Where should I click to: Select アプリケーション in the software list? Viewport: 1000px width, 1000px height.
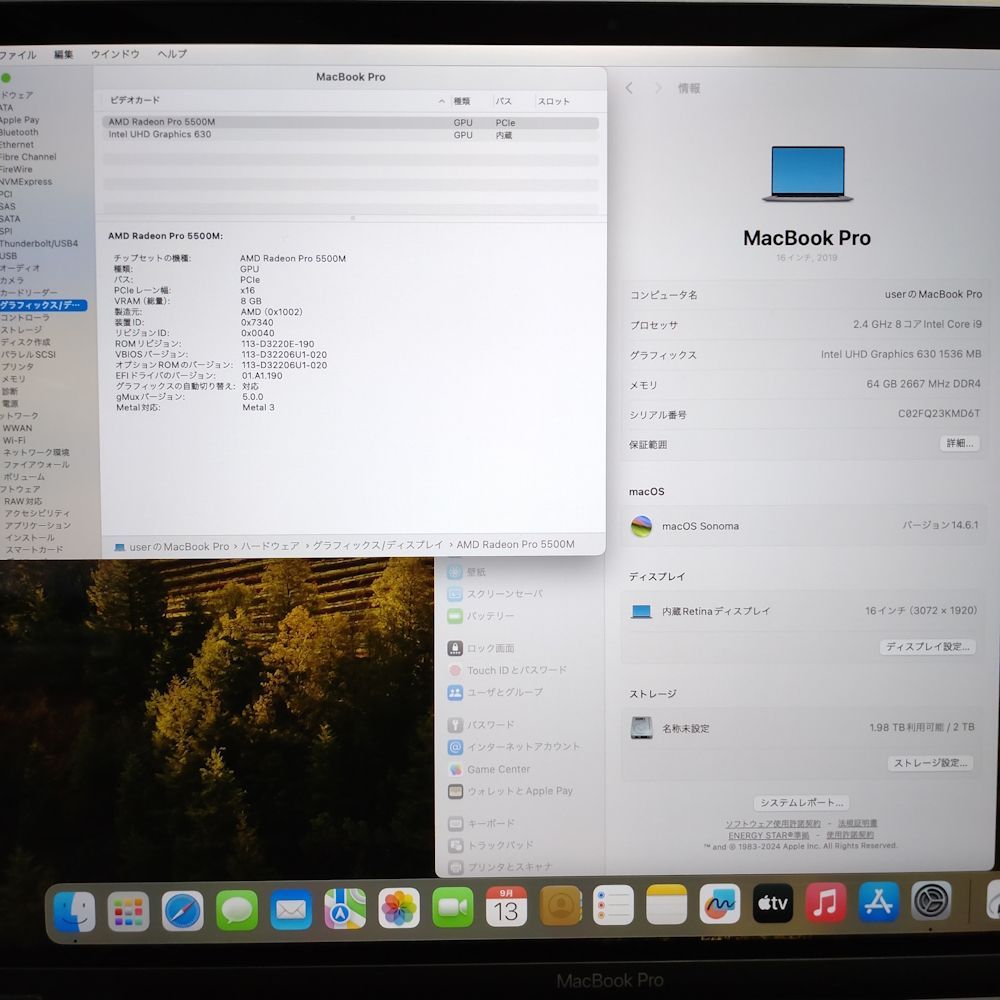pos(38,526)
